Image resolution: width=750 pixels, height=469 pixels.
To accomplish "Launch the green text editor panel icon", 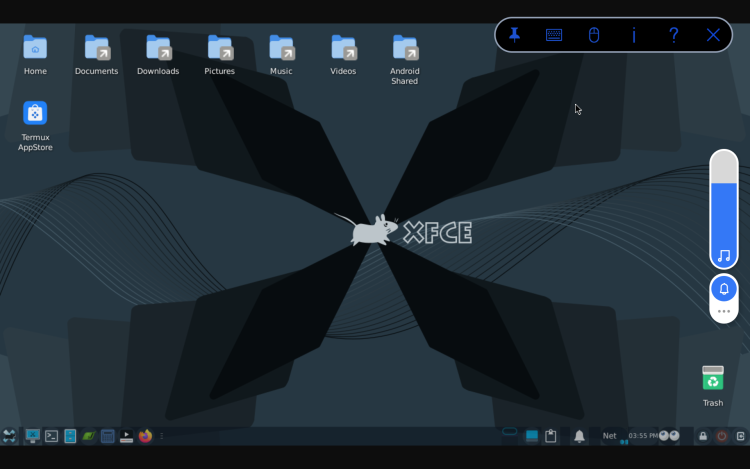I will click(x=89, y=436).
